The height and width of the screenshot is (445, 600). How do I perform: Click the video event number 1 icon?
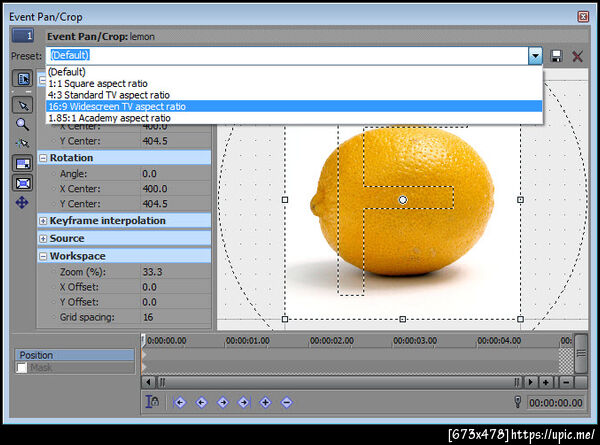pyautogui.click(x=23, y=36)
